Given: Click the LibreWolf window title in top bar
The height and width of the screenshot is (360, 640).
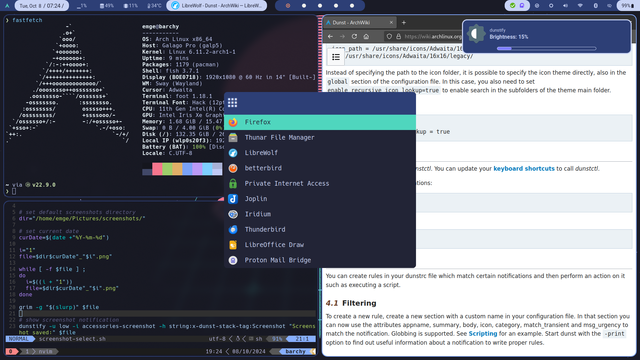Looking at the screenshot, I should pyautogui.click(x=217, y=6).
